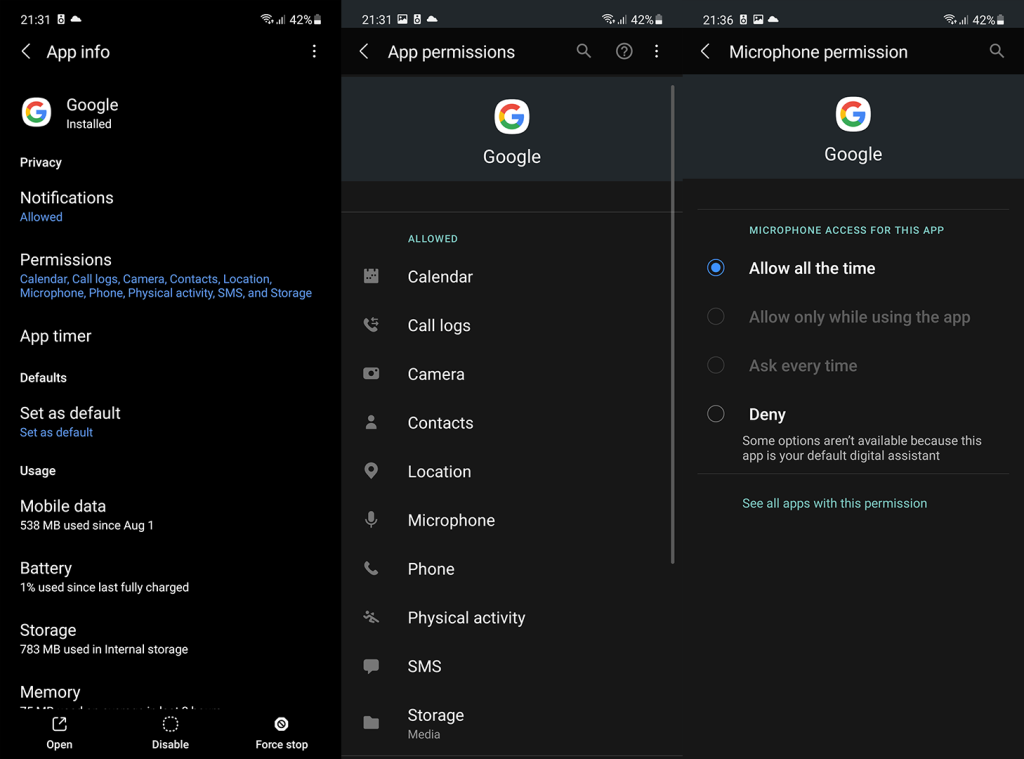Open Calendar permission label
Viewport: 1024px width, 759px height.
point(440,276)
